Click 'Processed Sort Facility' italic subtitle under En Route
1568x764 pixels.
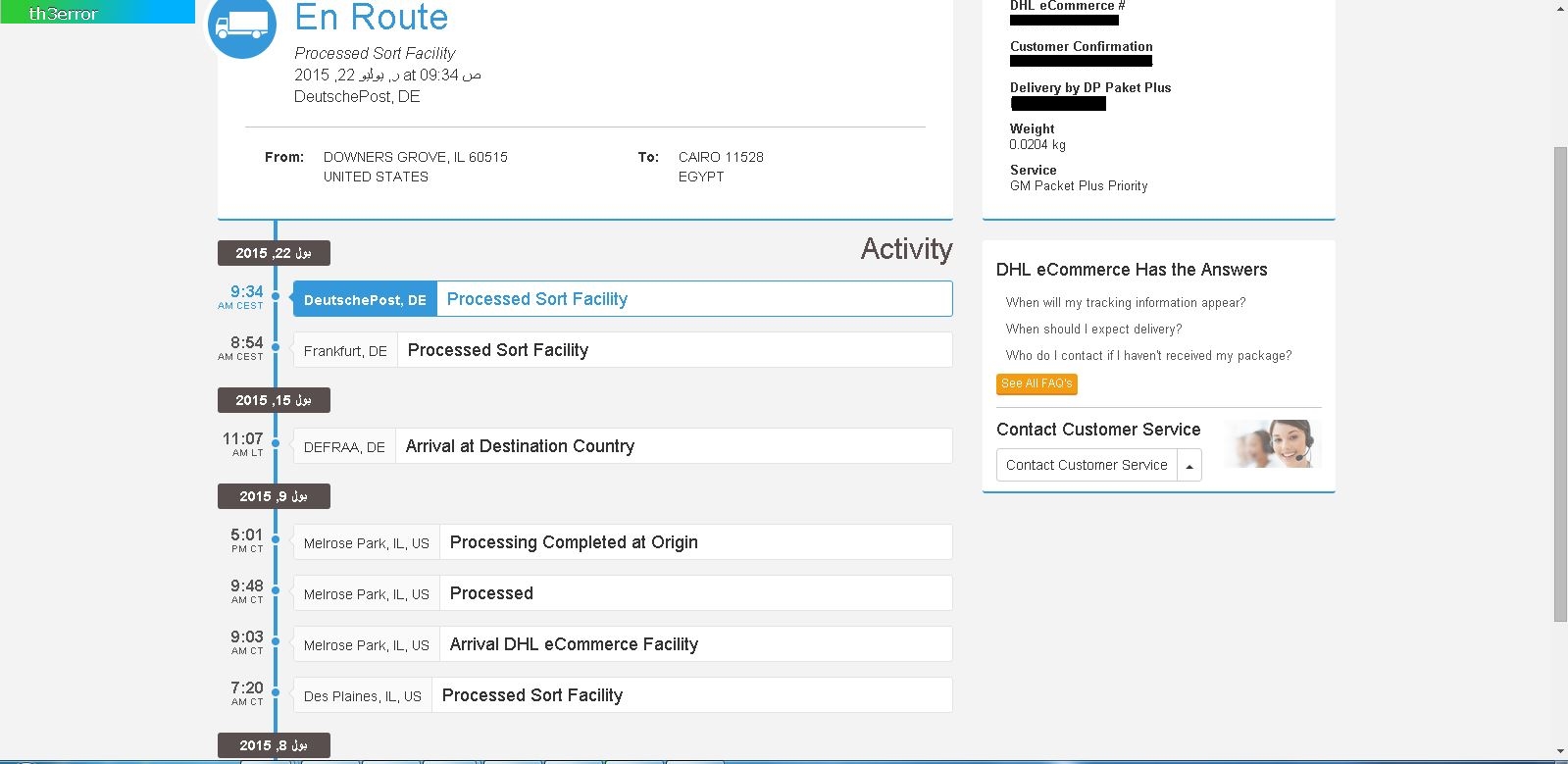point(375,54)
